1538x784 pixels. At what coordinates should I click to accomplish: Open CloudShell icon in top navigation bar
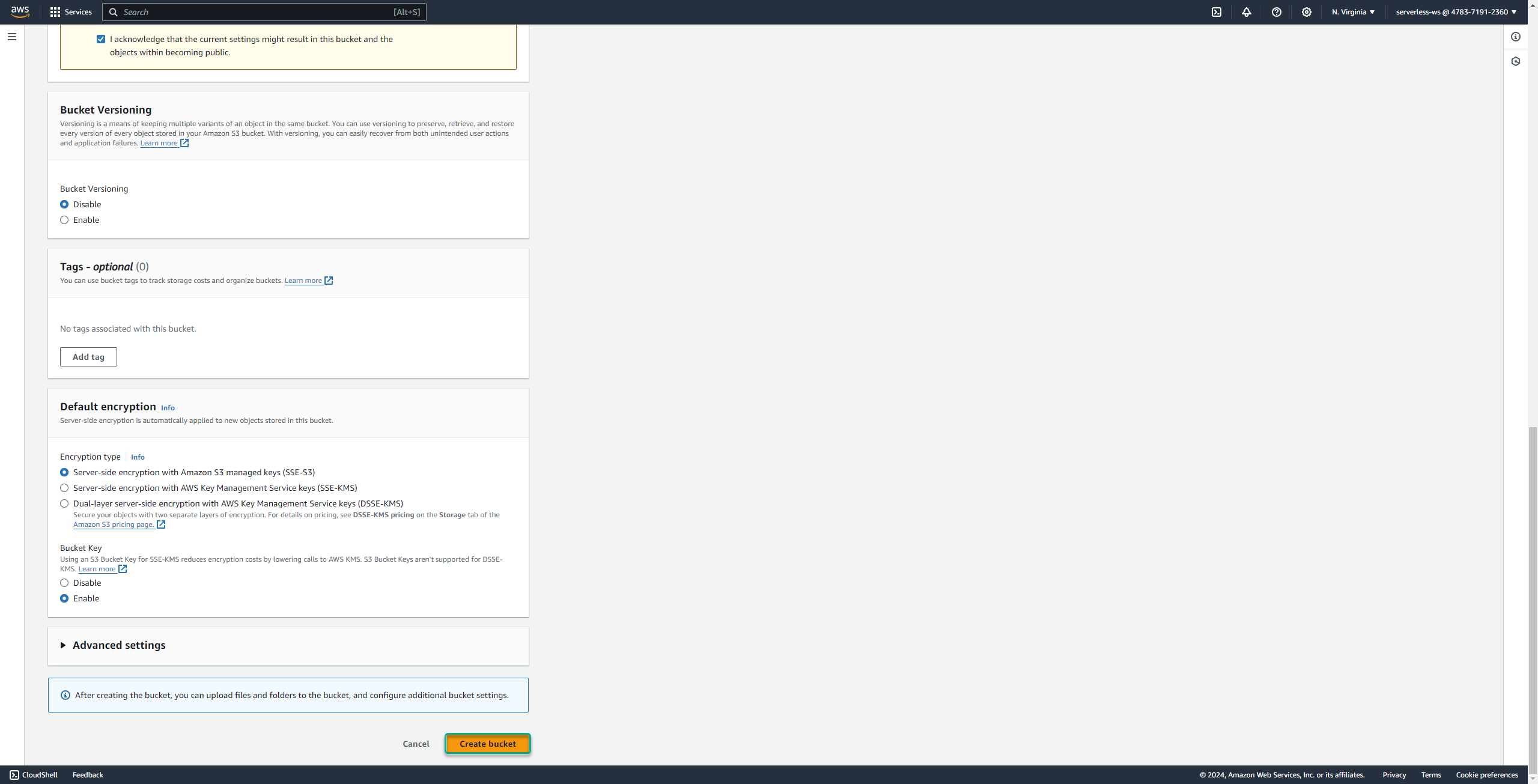tap(1217, 12)
